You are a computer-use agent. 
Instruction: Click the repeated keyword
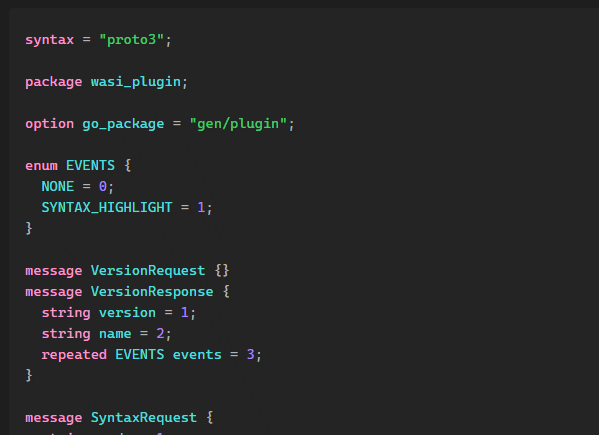[74, 355]
